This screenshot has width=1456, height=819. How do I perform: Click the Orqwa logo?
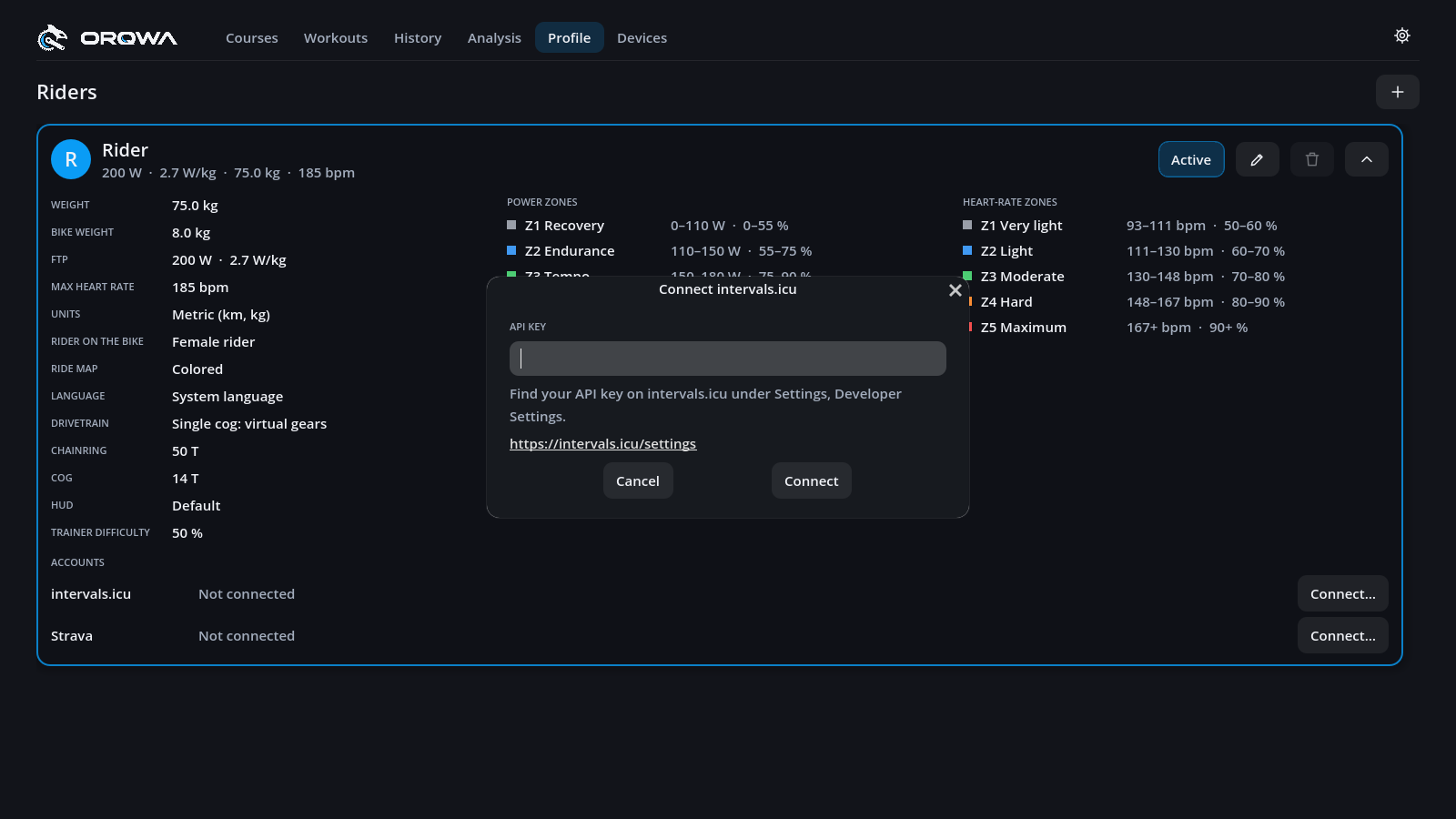(x=107, y=37)
